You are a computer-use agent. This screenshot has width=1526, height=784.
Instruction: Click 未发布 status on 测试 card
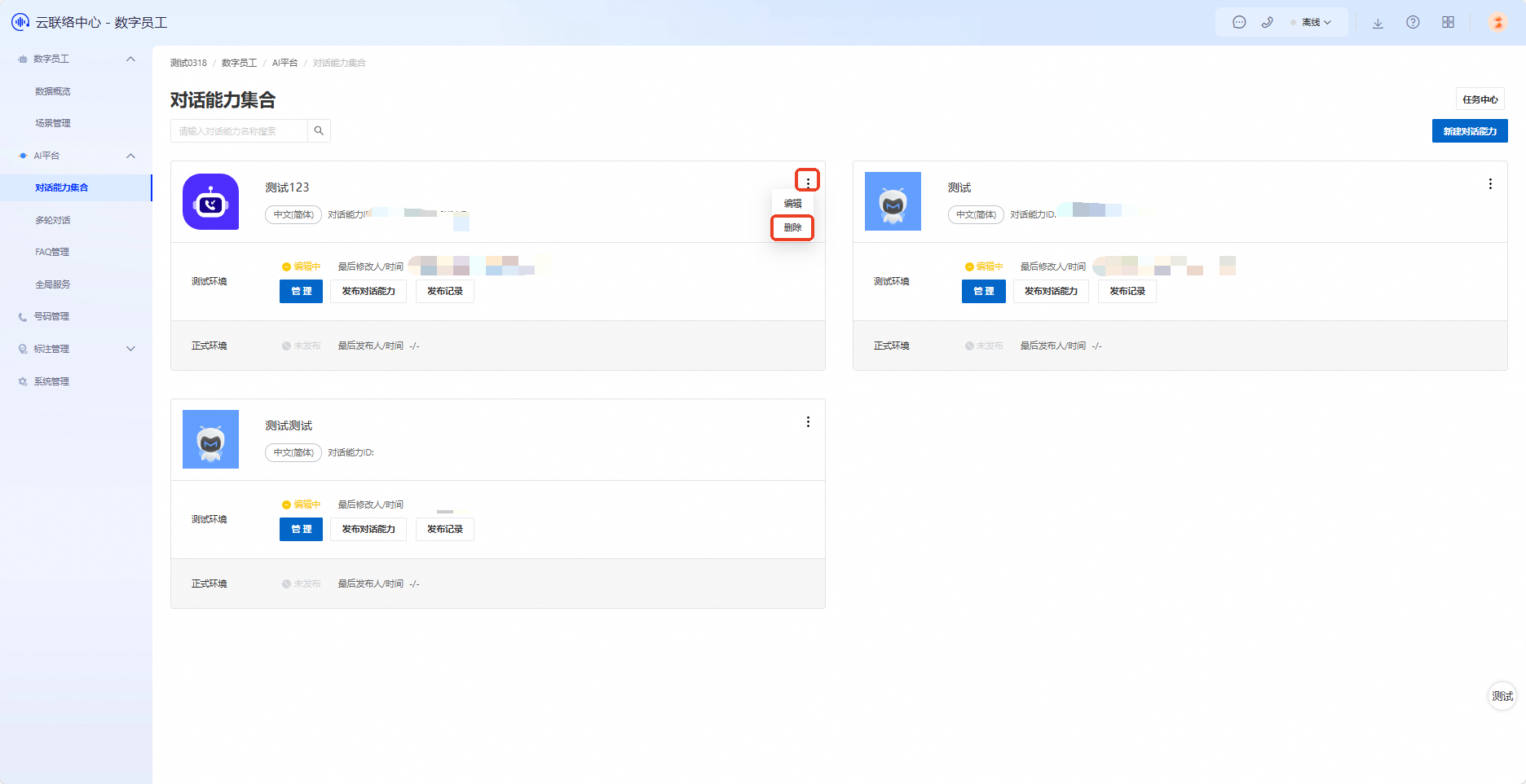coord(984,346)
